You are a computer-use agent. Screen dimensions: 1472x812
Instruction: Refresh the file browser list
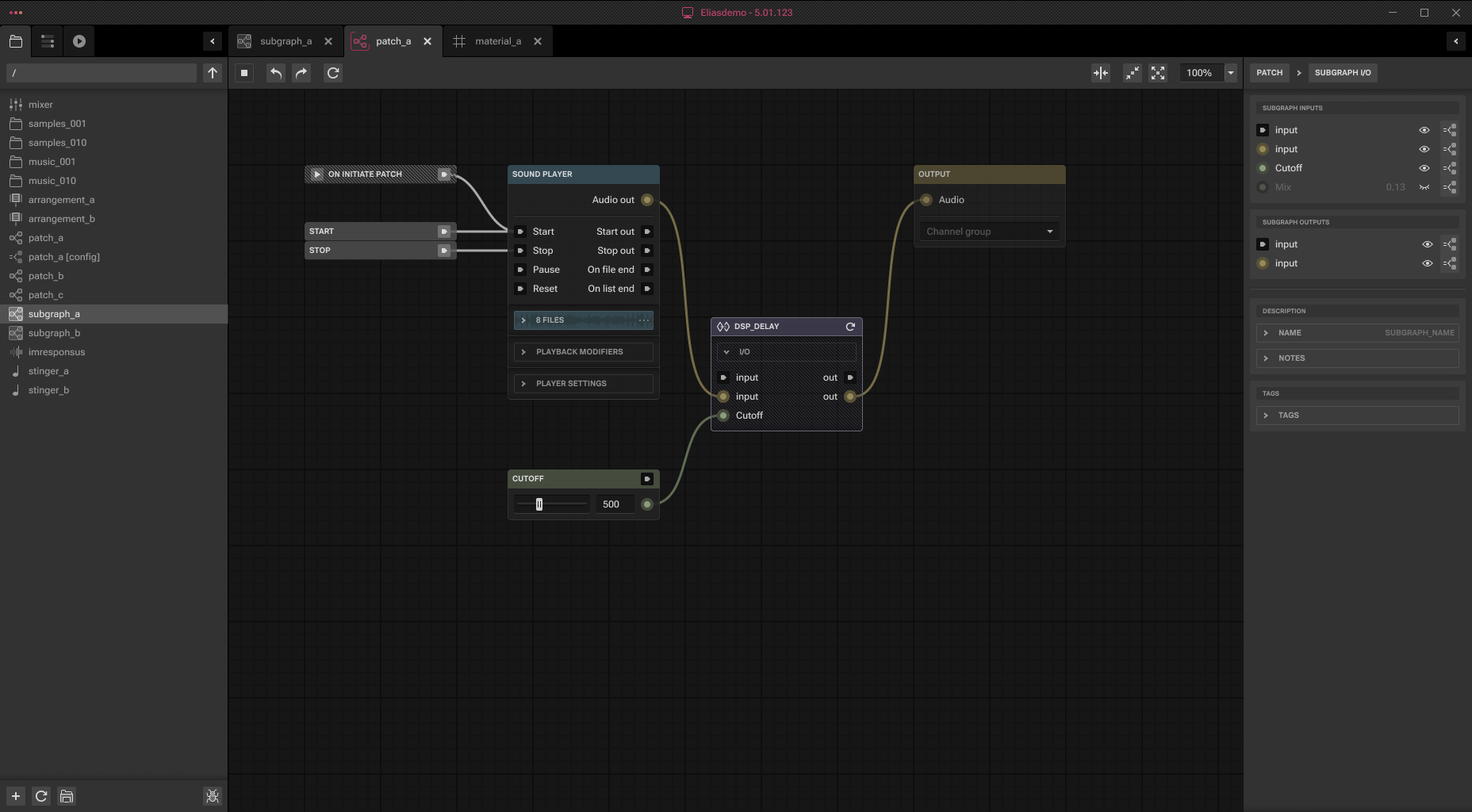[x=41, y=796]
